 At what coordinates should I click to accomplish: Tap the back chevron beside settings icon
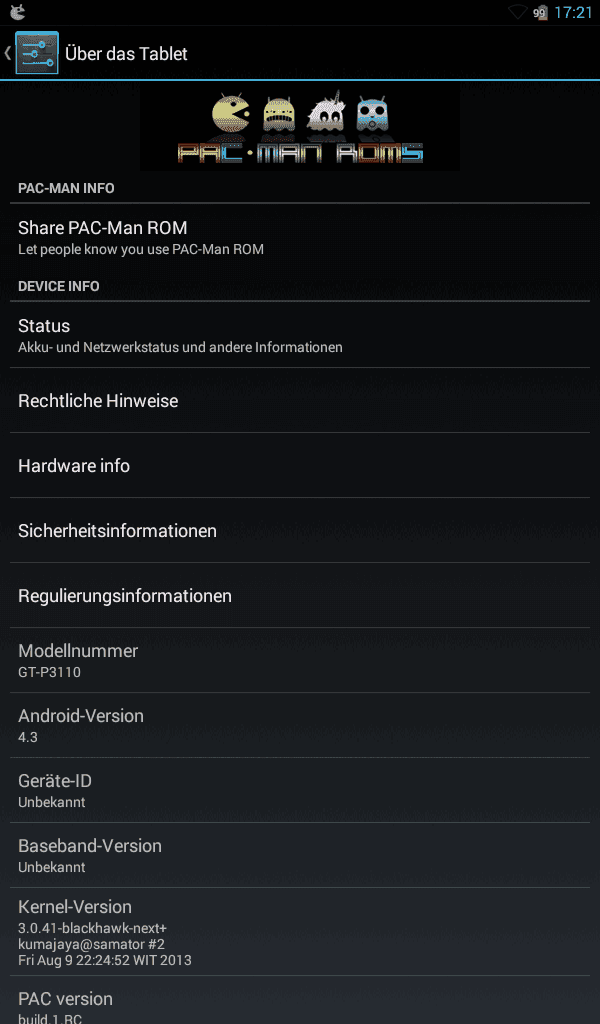point(7,53)
